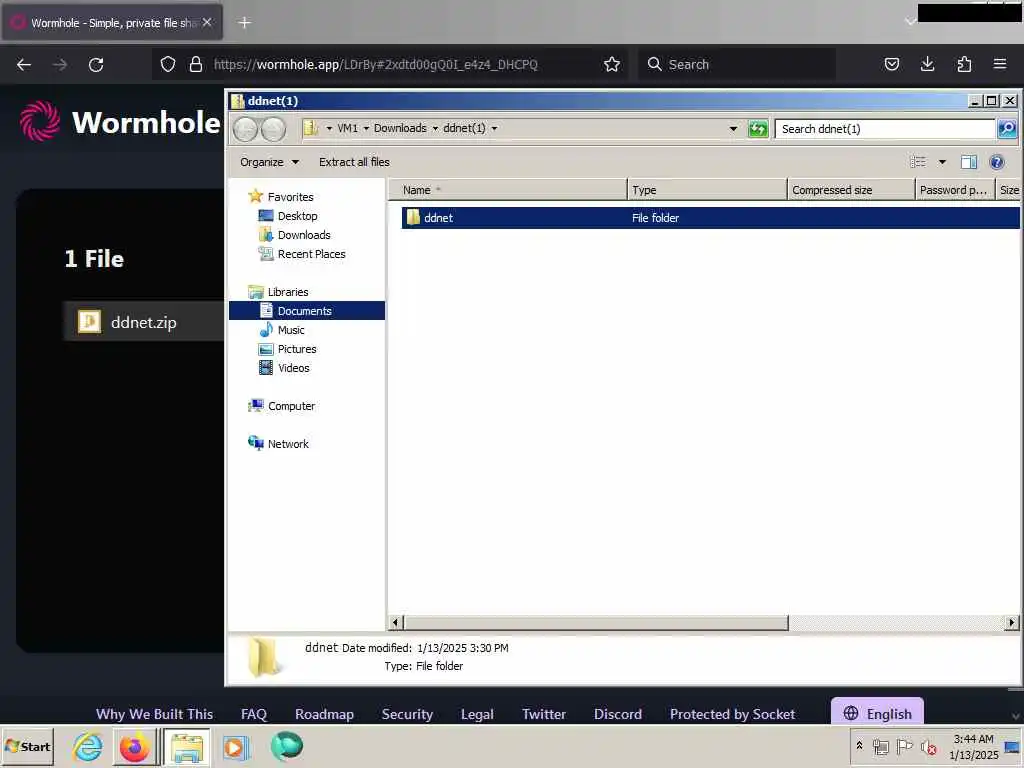Image resolution: width=1024 pixels, height=768 pixels.
Task: Reload the Wormhole page
Action: pos(96,64)
